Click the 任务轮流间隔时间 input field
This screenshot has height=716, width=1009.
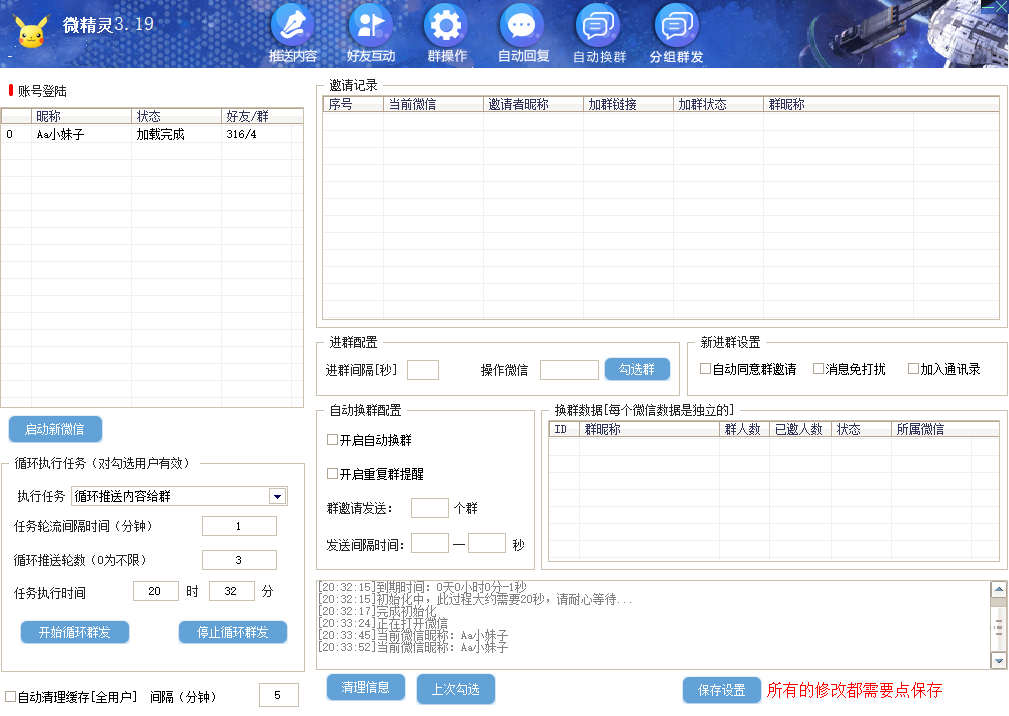(x=240, y=525)
